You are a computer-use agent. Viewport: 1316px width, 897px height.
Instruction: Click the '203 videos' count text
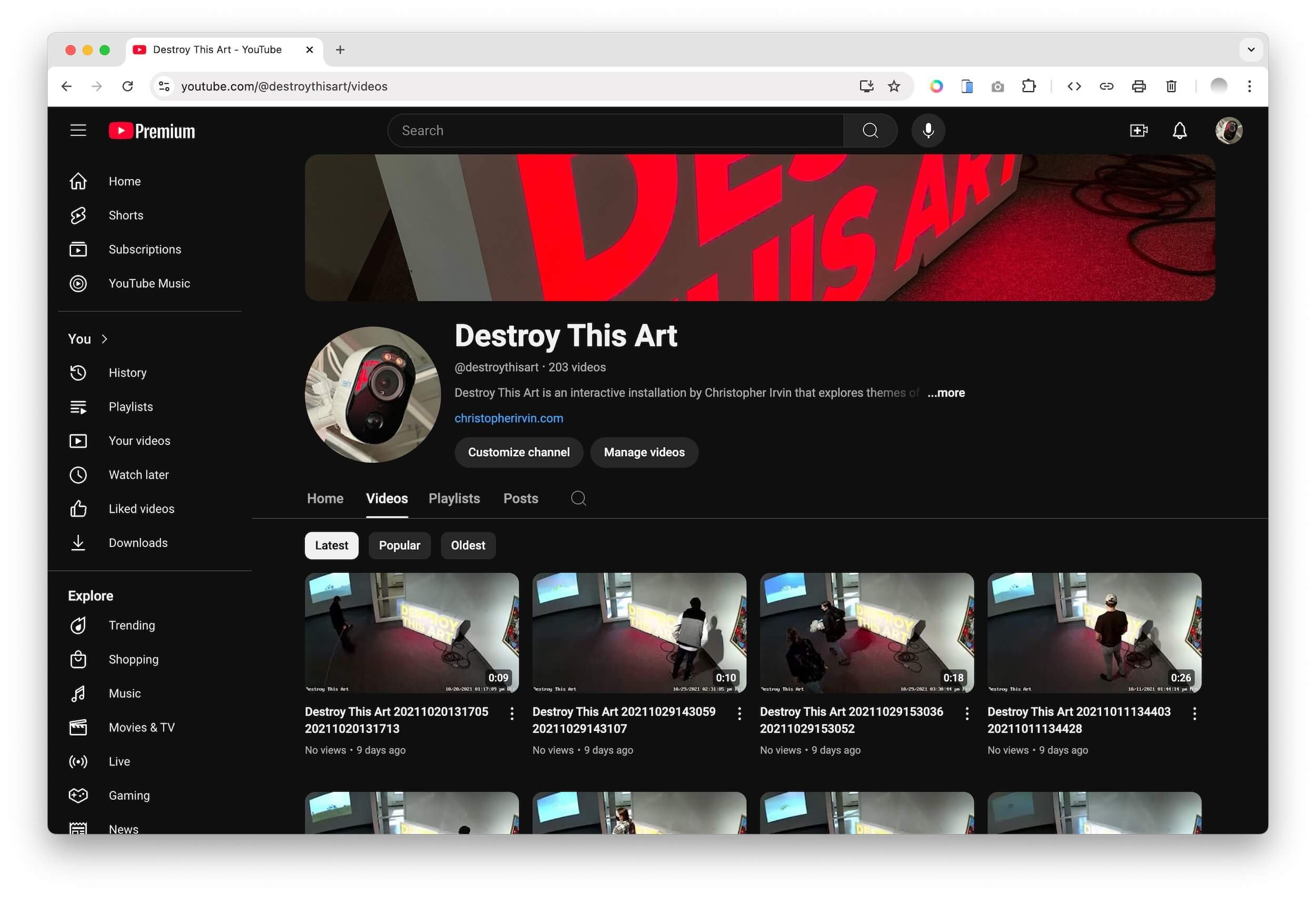576,367
